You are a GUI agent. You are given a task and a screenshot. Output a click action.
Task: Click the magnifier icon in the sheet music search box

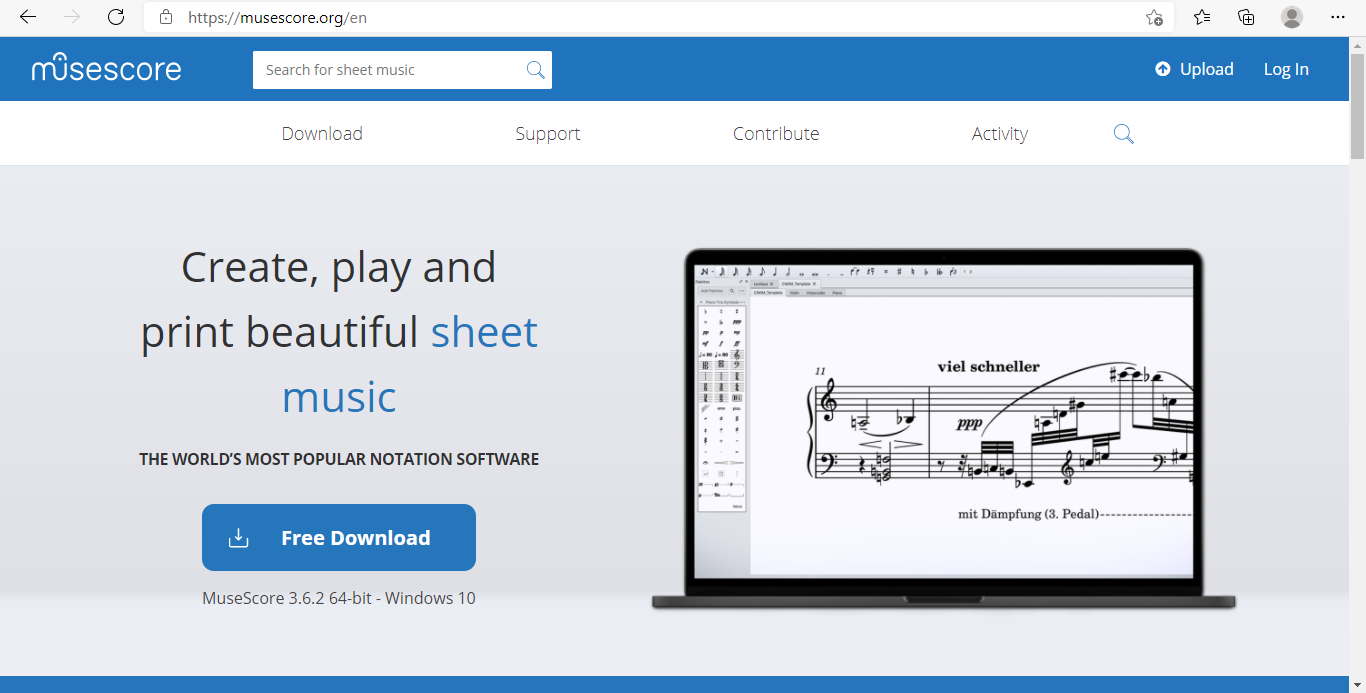(x=536, y=70)
